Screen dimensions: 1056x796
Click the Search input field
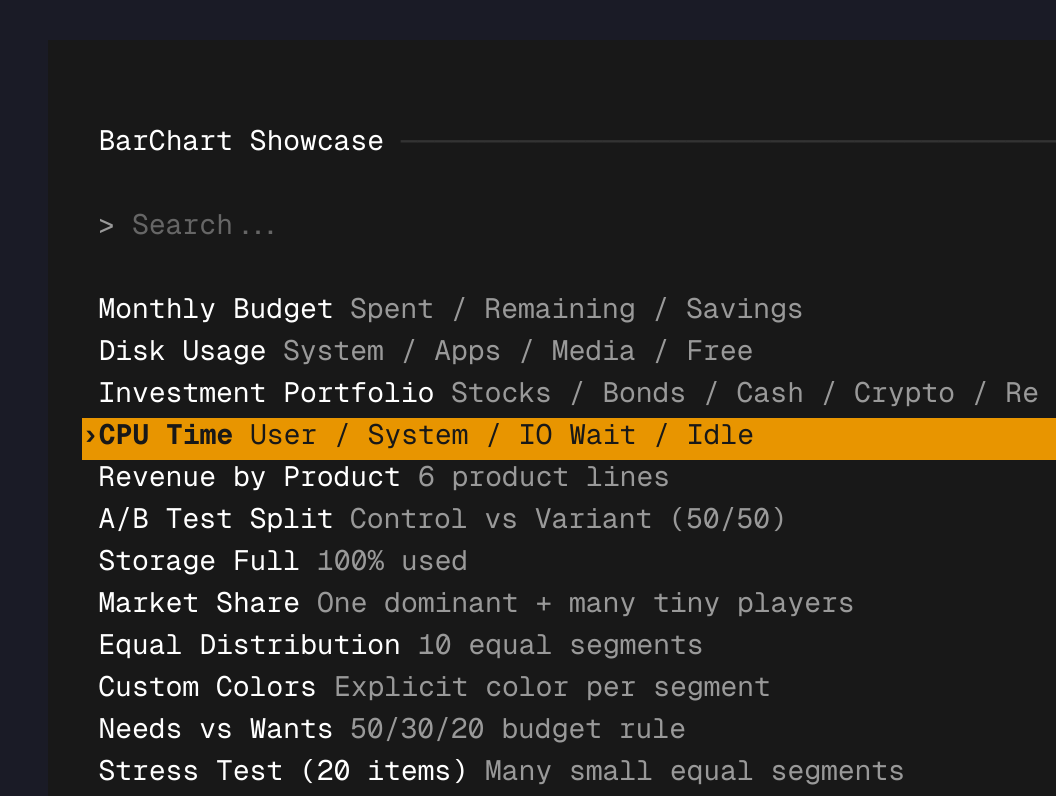(x=204, y=226)
